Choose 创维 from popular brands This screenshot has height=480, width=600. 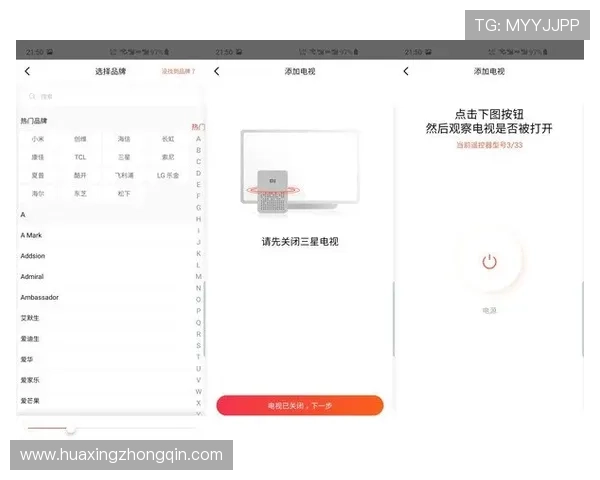coord(80,139)
